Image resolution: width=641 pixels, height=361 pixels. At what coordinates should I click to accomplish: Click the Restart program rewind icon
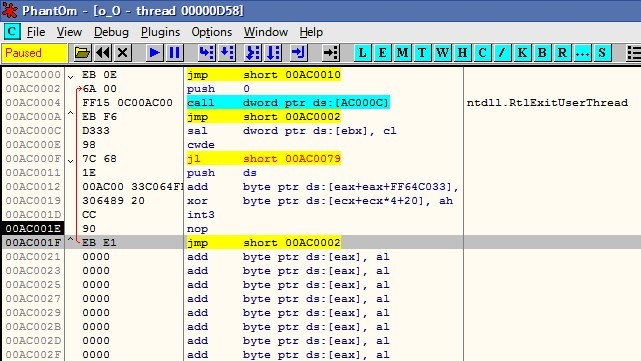tap(103, 53)
